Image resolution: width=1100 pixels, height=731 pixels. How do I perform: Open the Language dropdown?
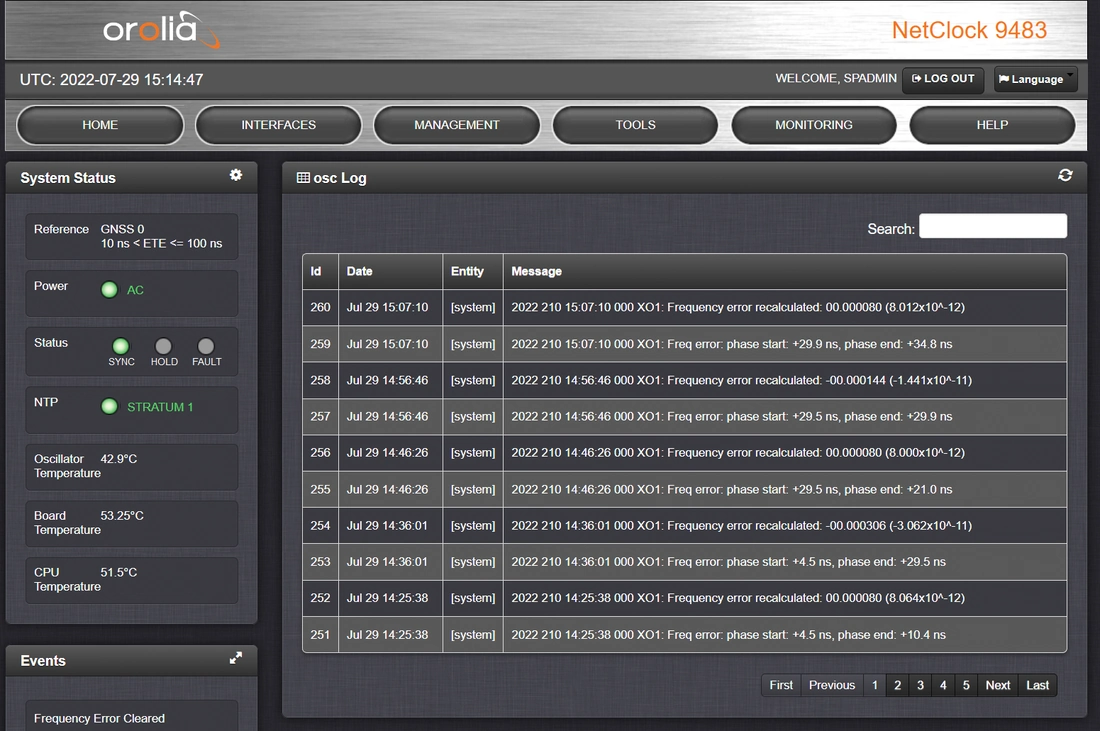pos(1035,79)
